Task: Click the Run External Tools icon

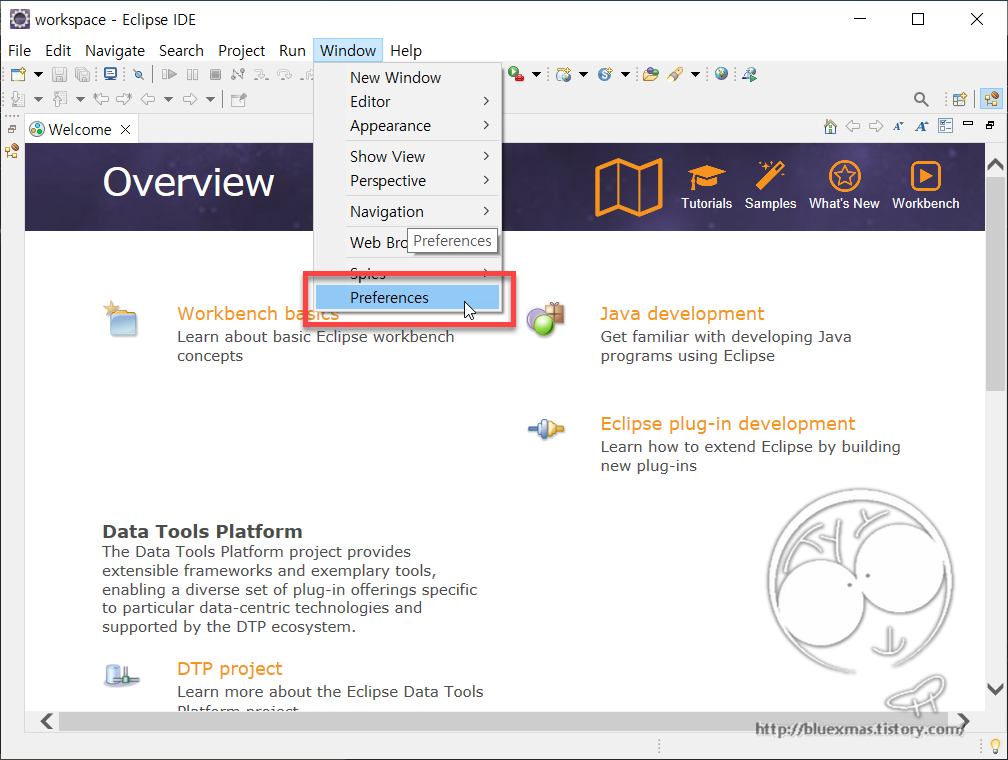Action: [516, 74]
